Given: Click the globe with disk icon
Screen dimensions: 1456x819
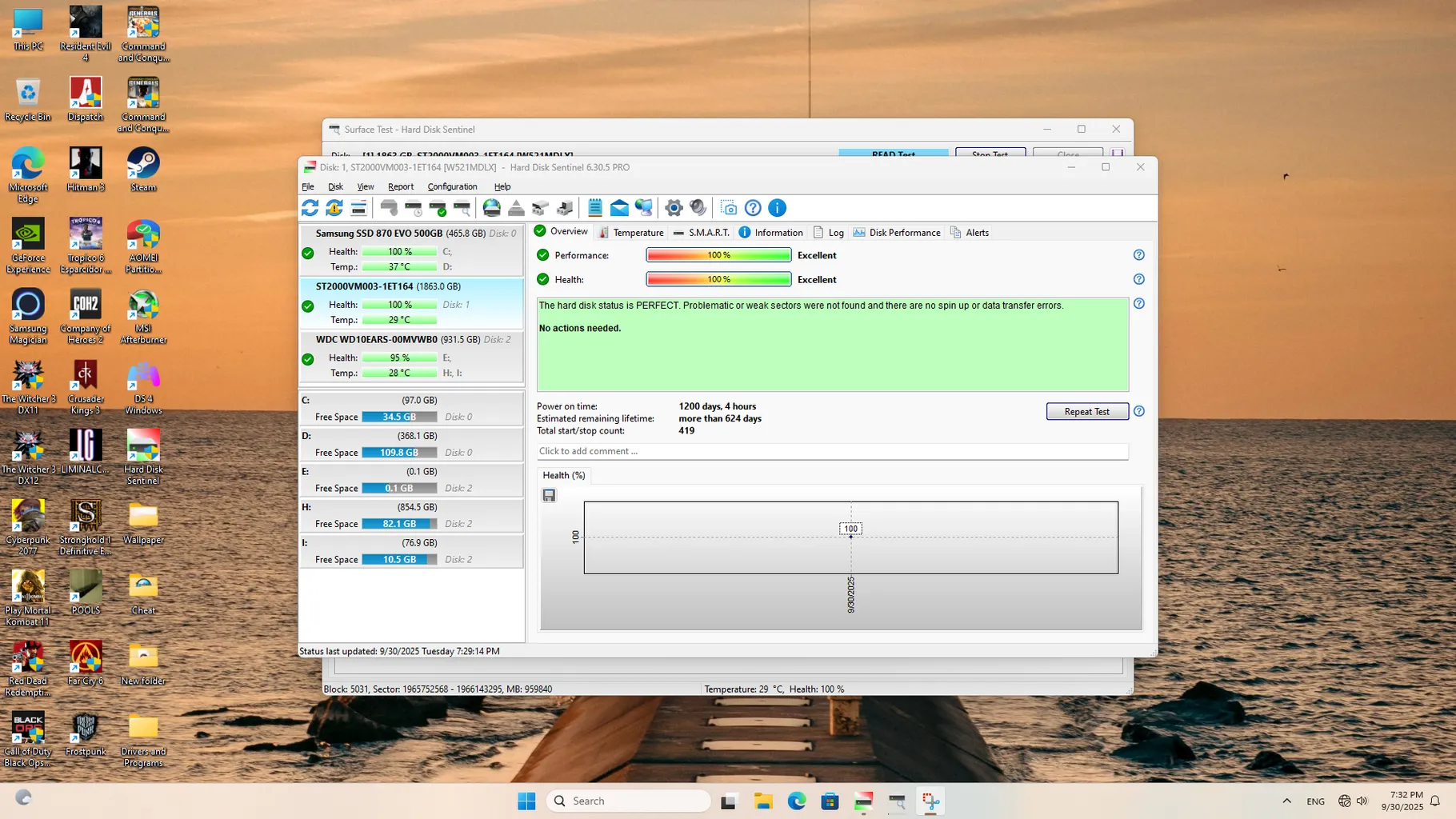Looking at the screenshot, I should click(x=492, y=208).
